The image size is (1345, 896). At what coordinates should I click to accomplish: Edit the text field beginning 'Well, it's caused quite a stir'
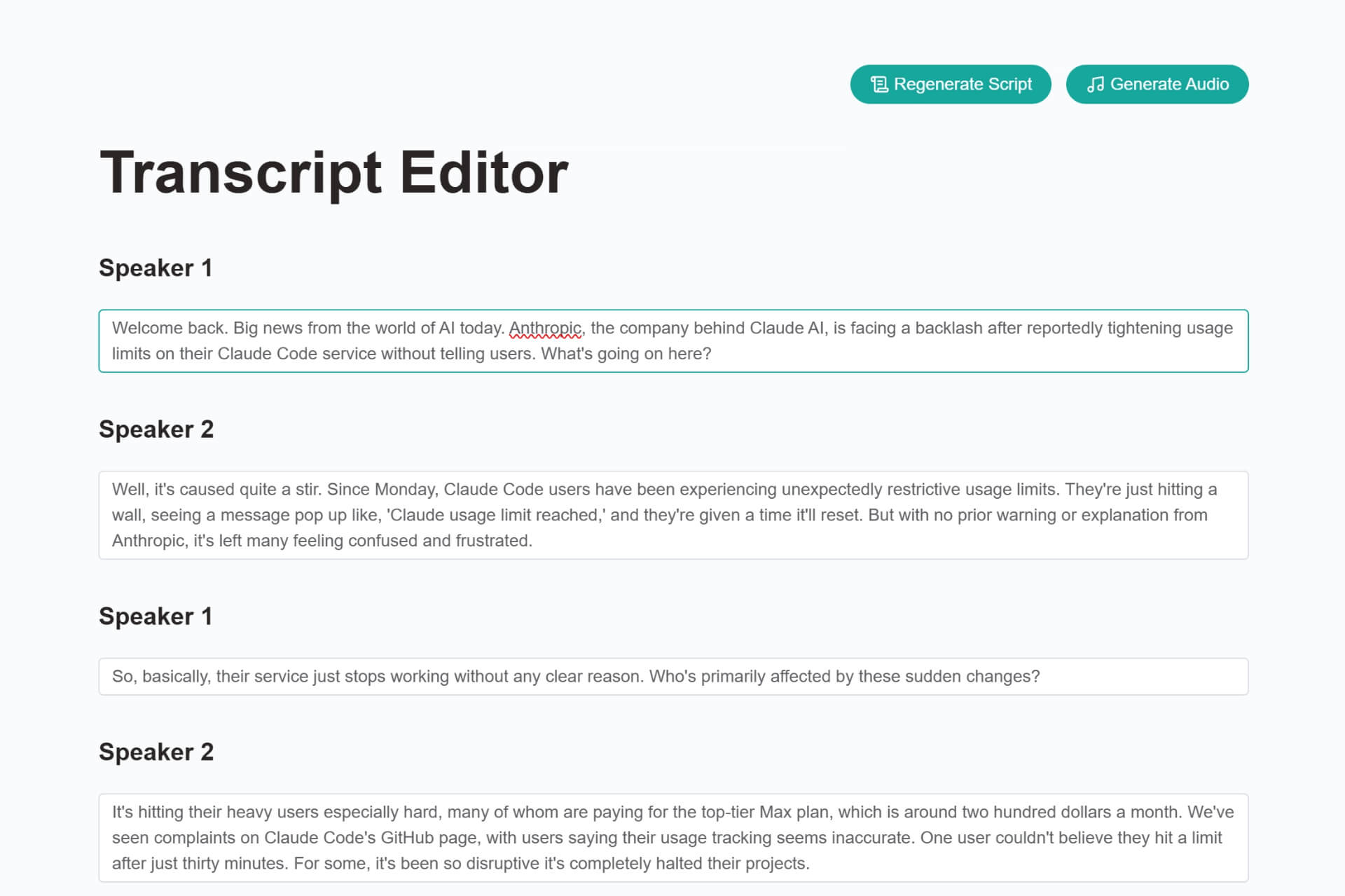pos(673,515)
